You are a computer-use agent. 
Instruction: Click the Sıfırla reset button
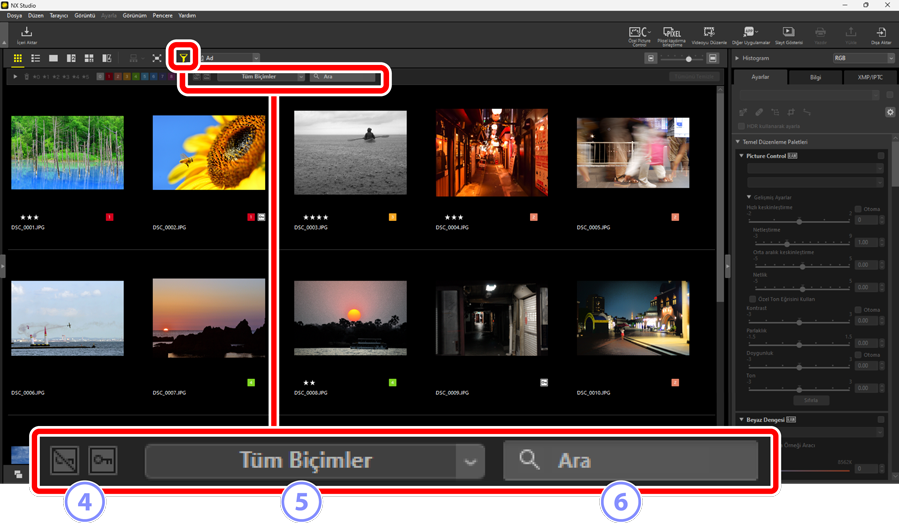(x=811, y=400)
